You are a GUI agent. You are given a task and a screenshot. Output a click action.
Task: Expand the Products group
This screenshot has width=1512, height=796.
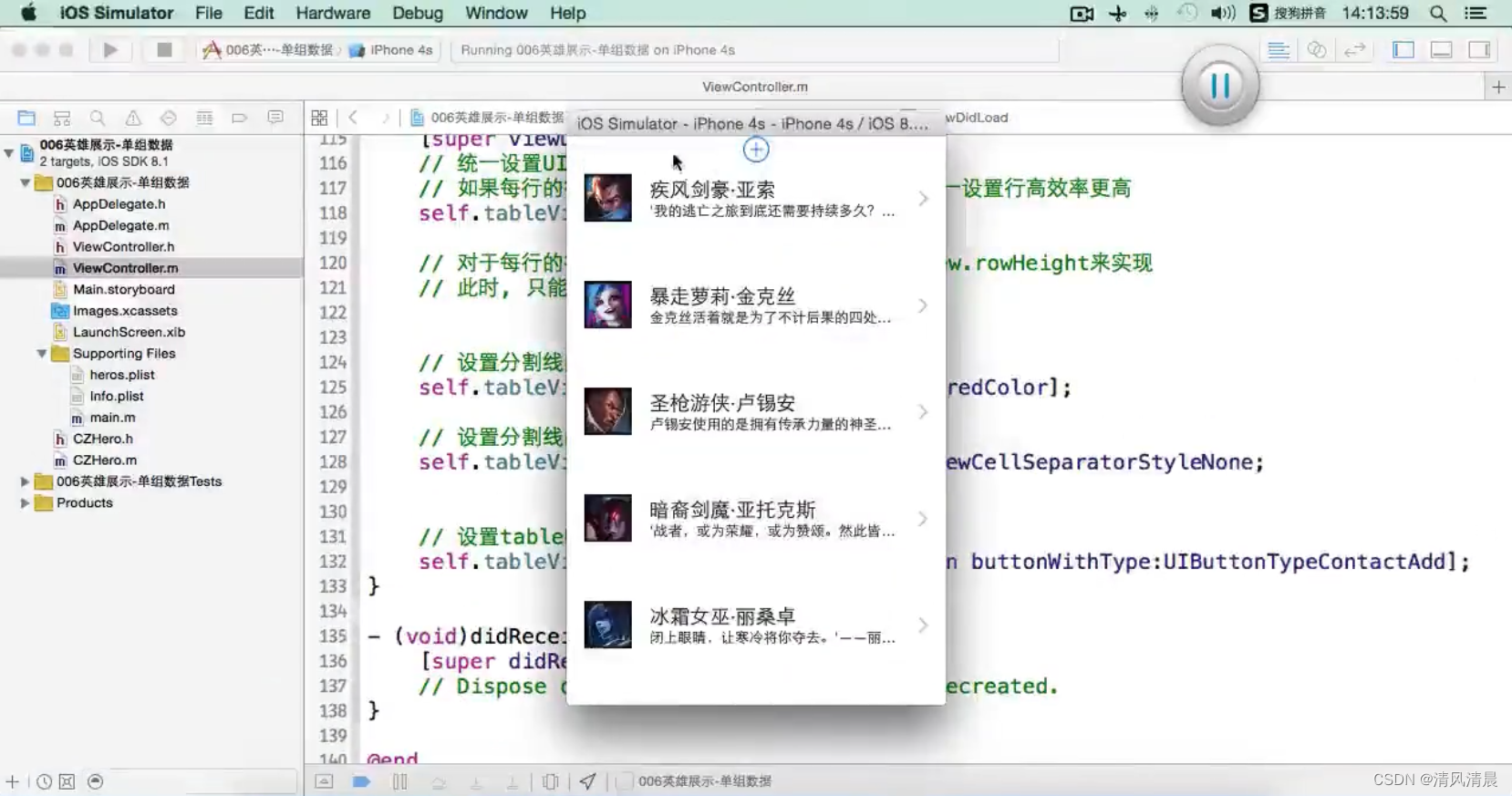[x=26, y=503]
